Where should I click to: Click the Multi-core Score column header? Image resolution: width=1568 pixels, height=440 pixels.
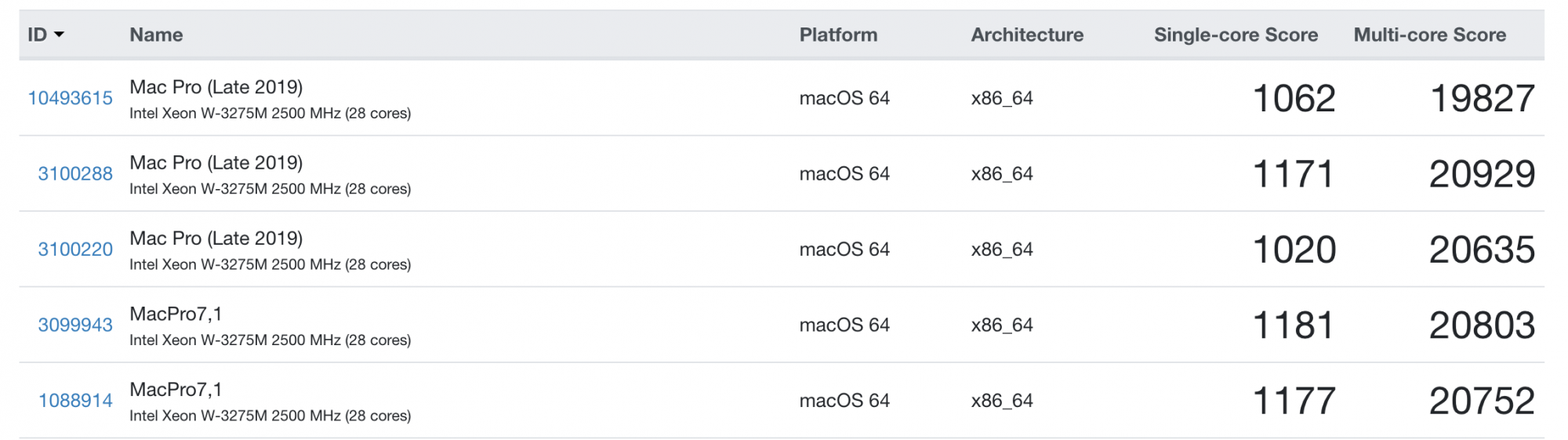(1429, 35)
